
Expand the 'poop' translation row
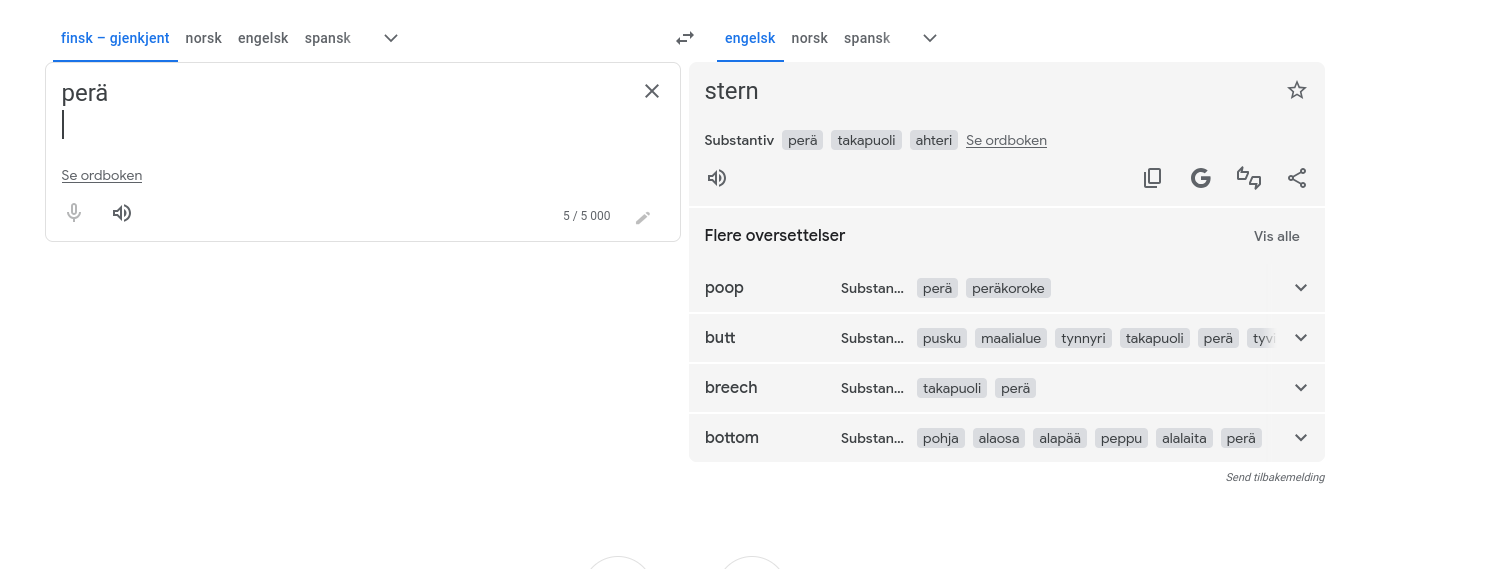pos(1301,288)
